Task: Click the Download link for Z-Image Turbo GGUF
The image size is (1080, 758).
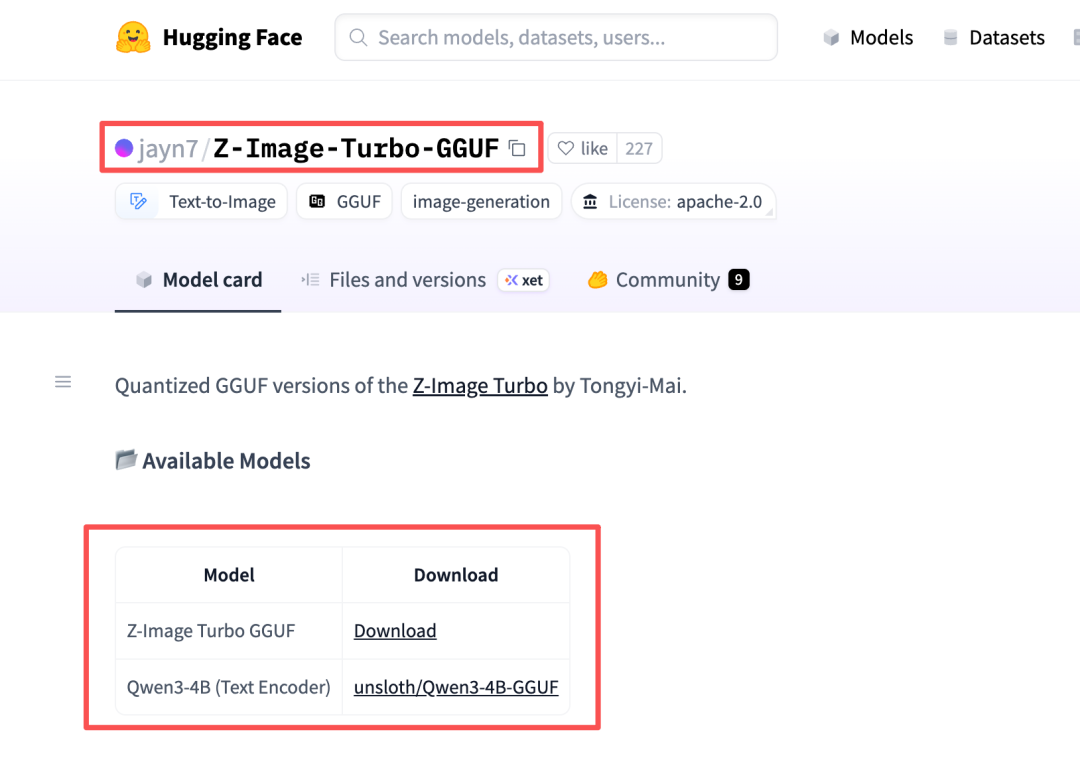Action: tap(395, 631)
